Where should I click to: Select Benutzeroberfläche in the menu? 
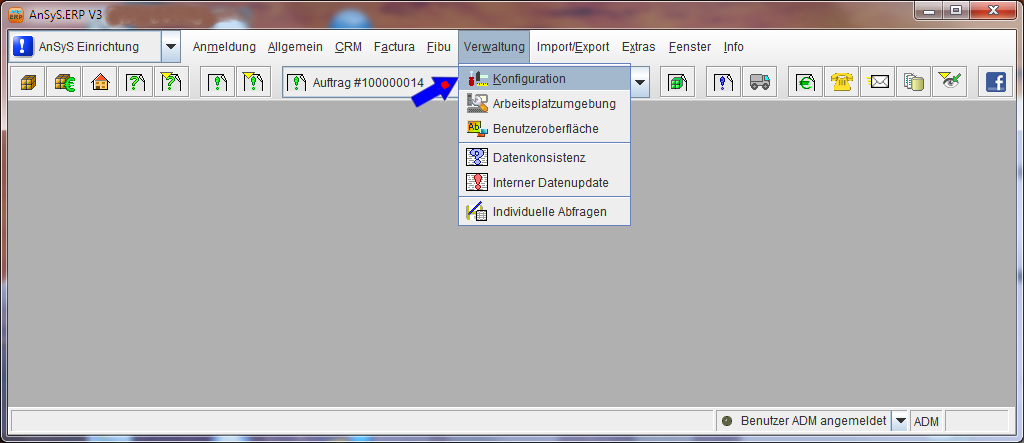tap(545, 128)
